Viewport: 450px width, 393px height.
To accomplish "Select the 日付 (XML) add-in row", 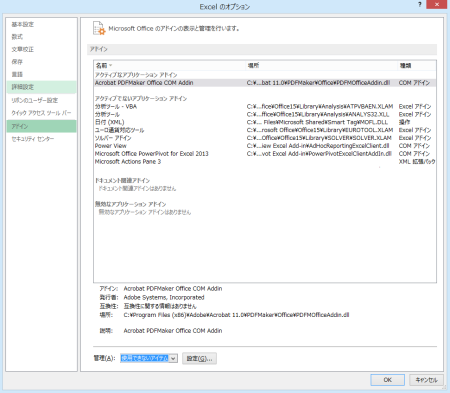I will pos(265,122).
